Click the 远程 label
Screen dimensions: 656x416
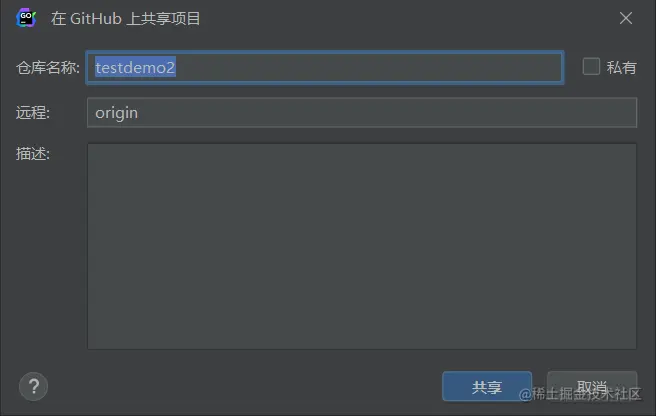click(x=33, y=113)
